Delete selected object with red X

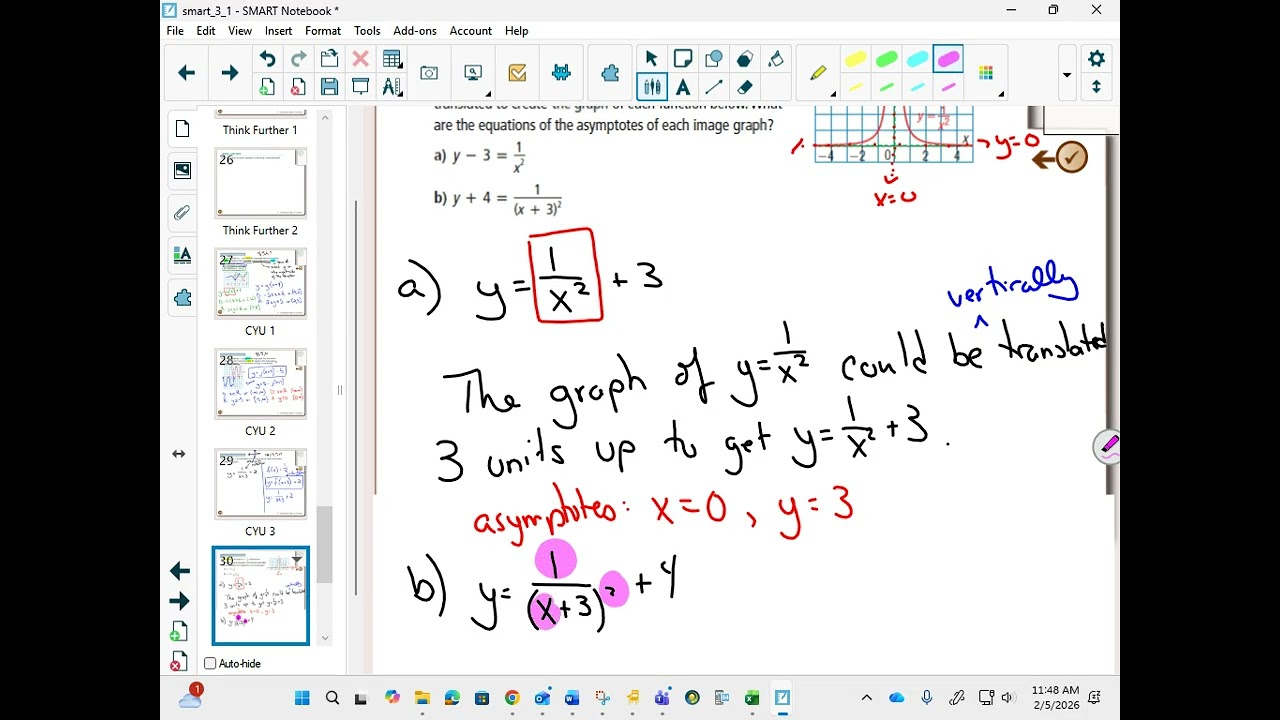click(360, 59)
